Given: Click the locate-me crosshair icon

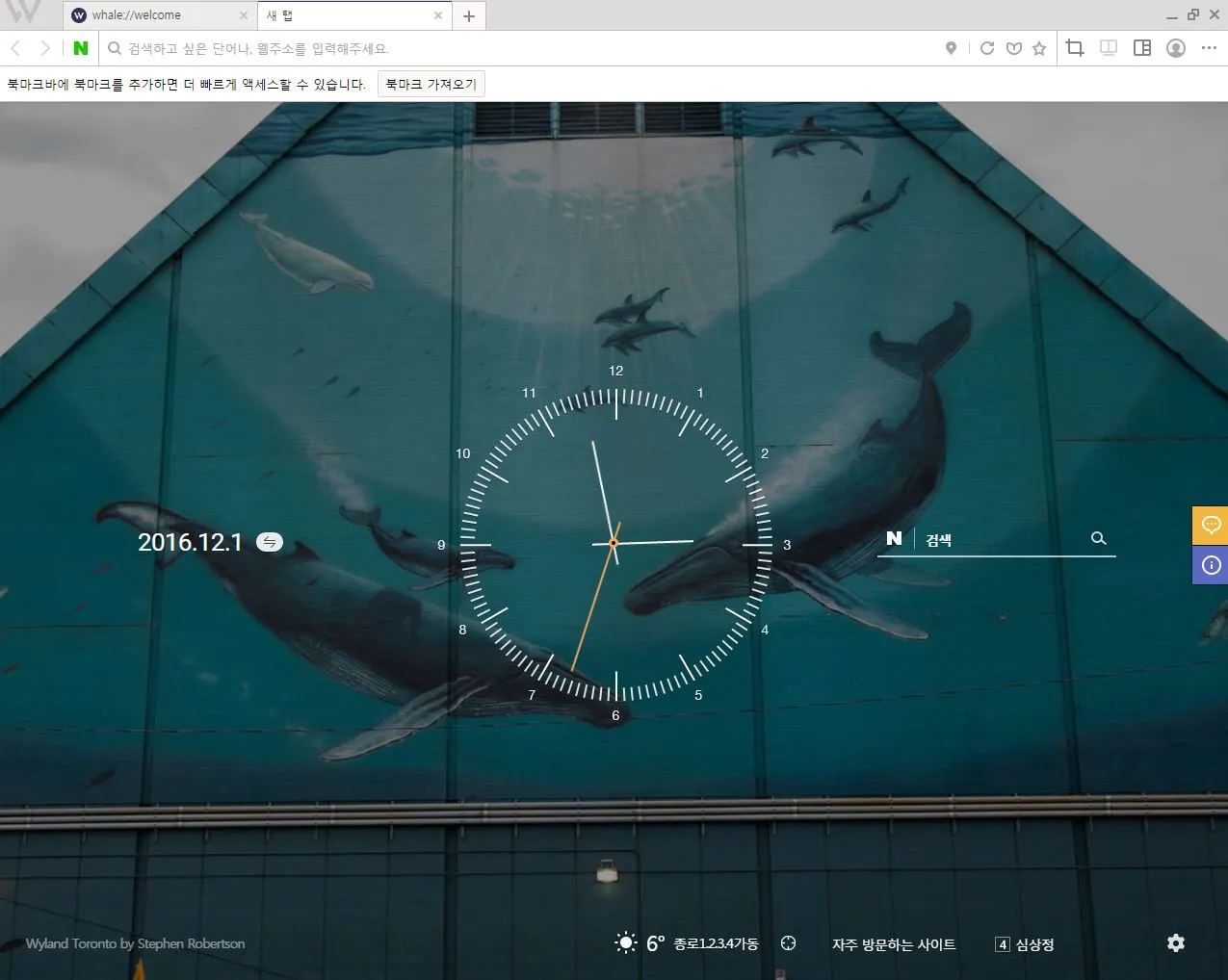Looking at the screenshot, I should tap(788, 943).
